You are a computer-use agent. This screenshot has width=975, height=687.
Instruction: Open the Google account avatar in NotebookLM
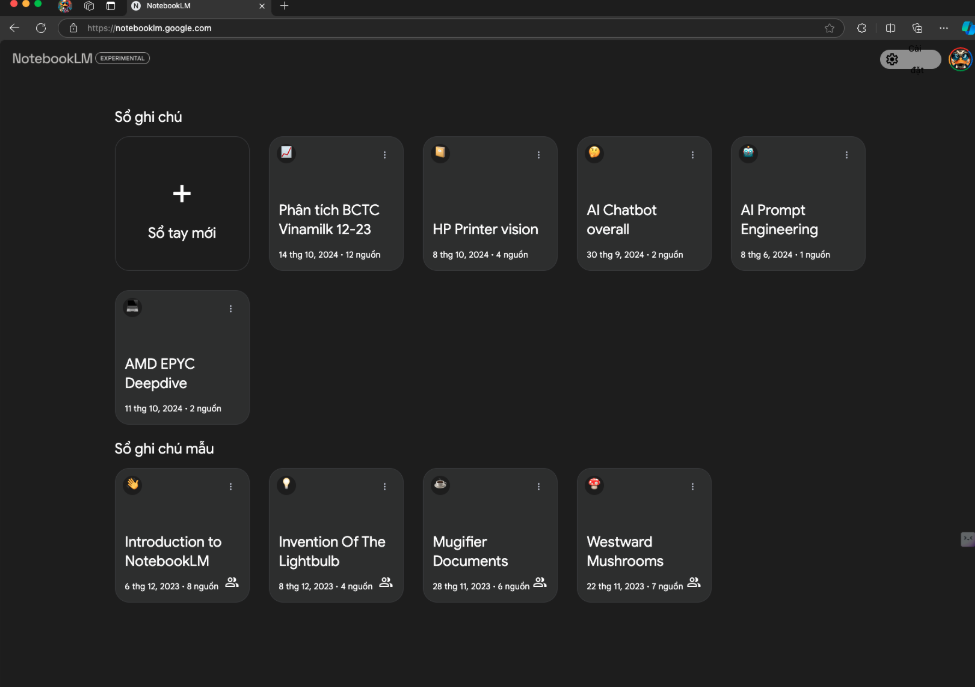[x=961, y=60]
